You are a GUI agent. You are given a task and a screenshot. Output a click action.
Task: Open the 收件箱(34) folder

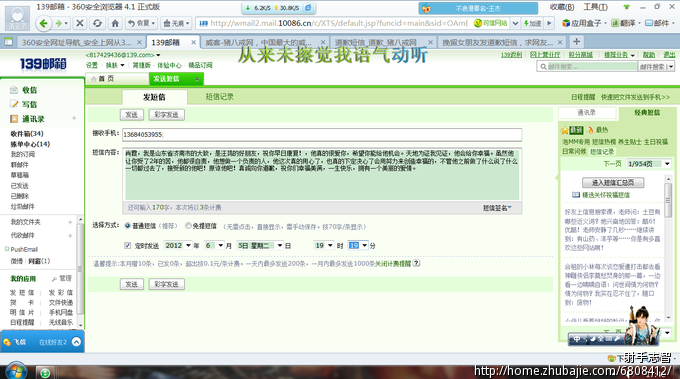coord(27,134)
